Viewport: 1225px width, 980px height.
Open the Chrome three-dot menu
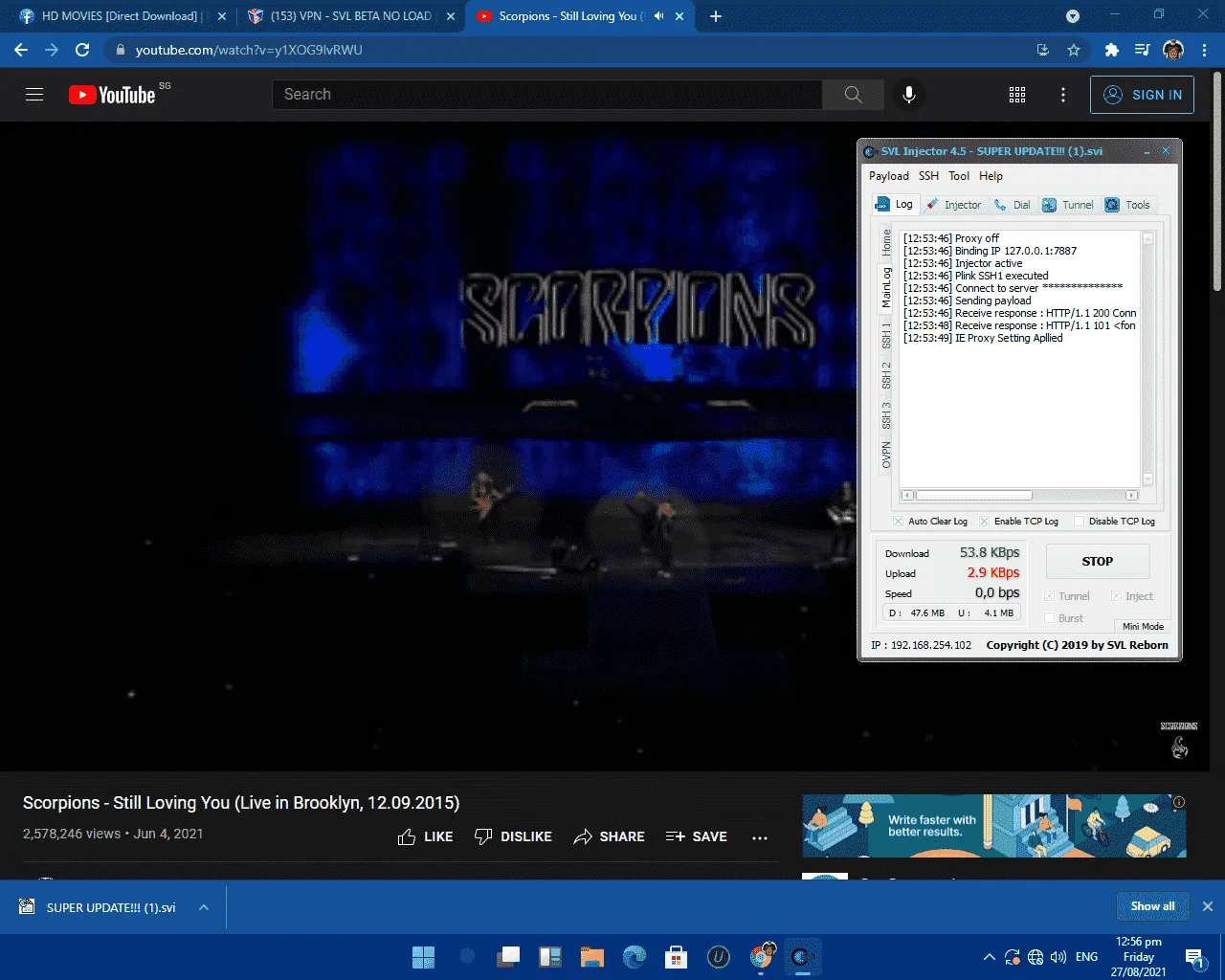[1204, 50]
